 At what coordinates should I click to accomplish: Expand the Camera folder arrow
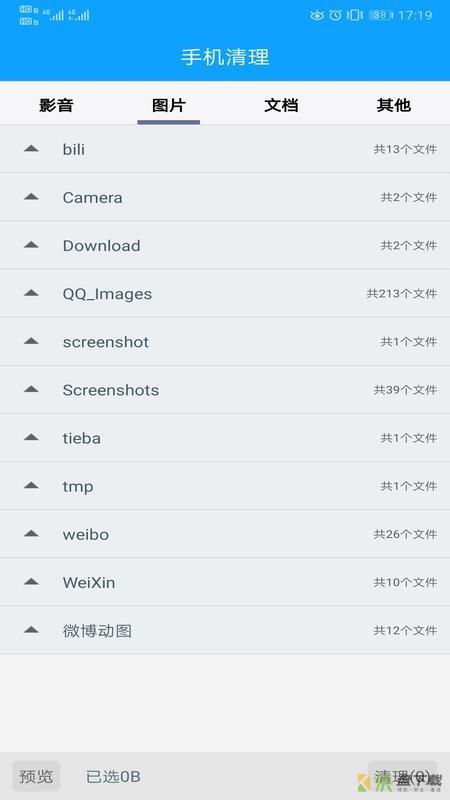click(31, 197)
